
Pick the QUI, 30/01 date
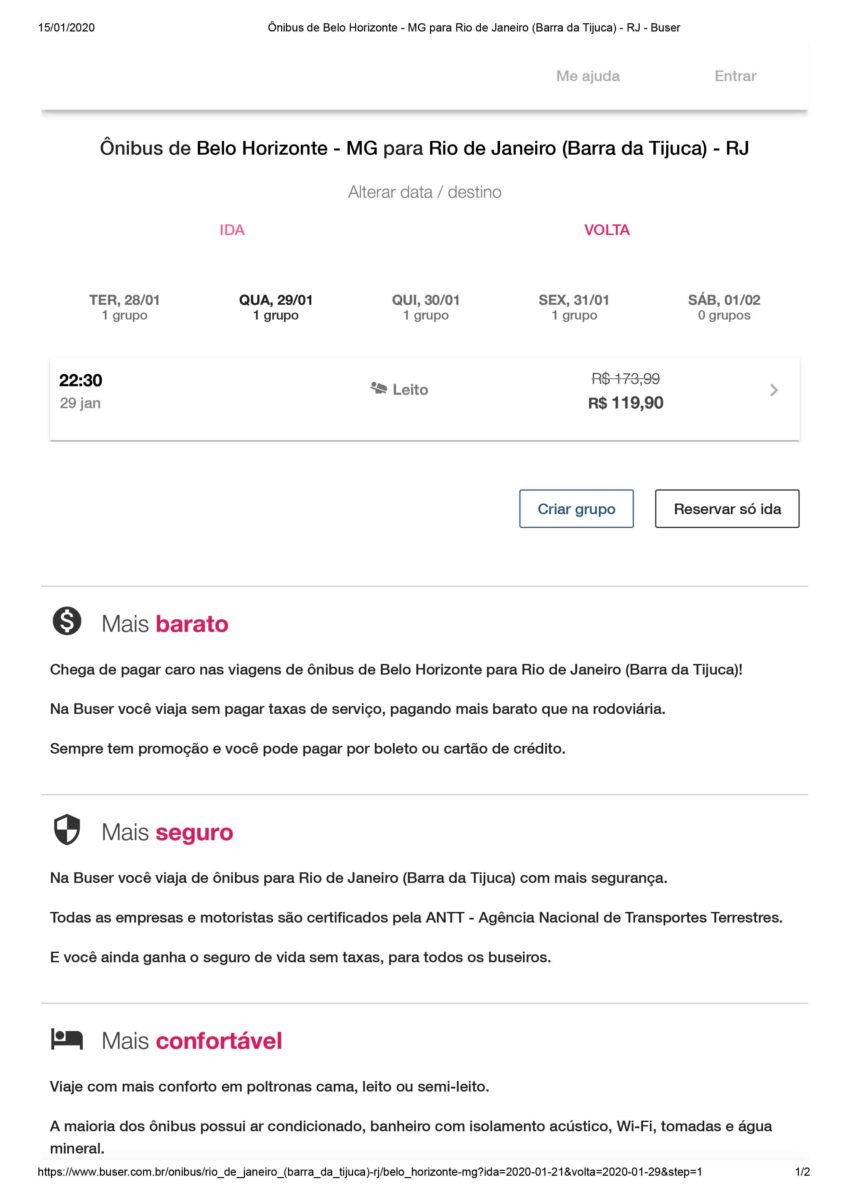pyautogui.click(x=425, y=307)
